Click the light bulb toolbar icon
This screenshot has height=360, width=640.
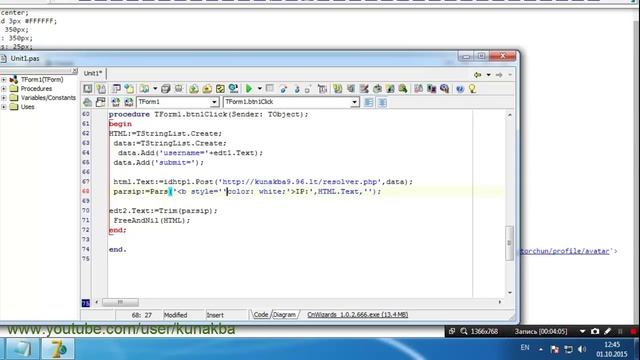pyautogui.click(x=472, y=89)
